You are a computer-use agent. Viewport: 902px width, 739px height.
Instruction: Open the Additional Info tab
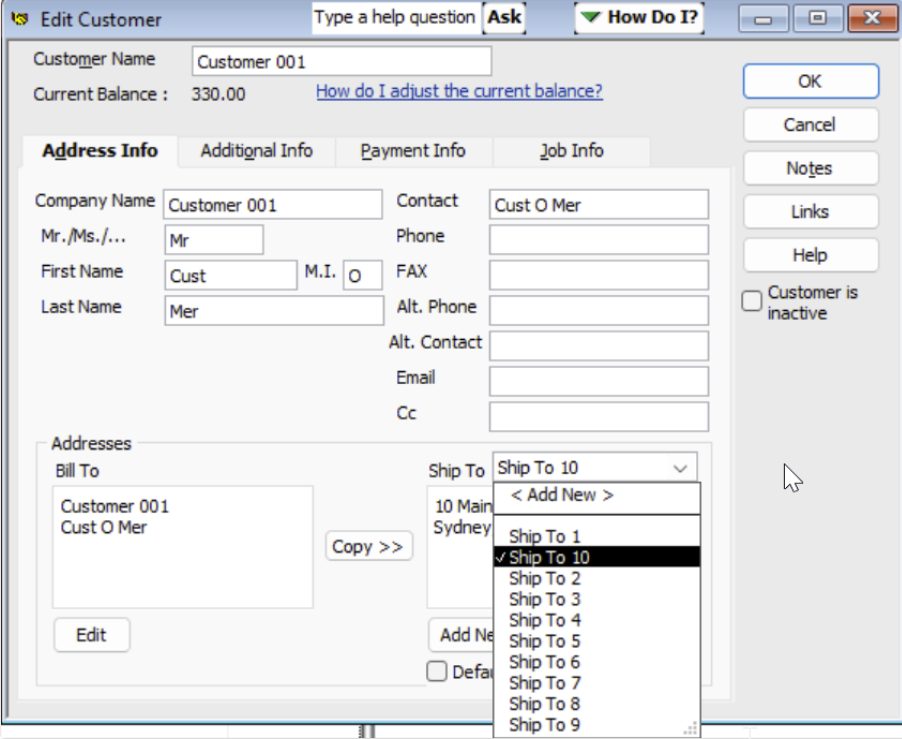257,151
